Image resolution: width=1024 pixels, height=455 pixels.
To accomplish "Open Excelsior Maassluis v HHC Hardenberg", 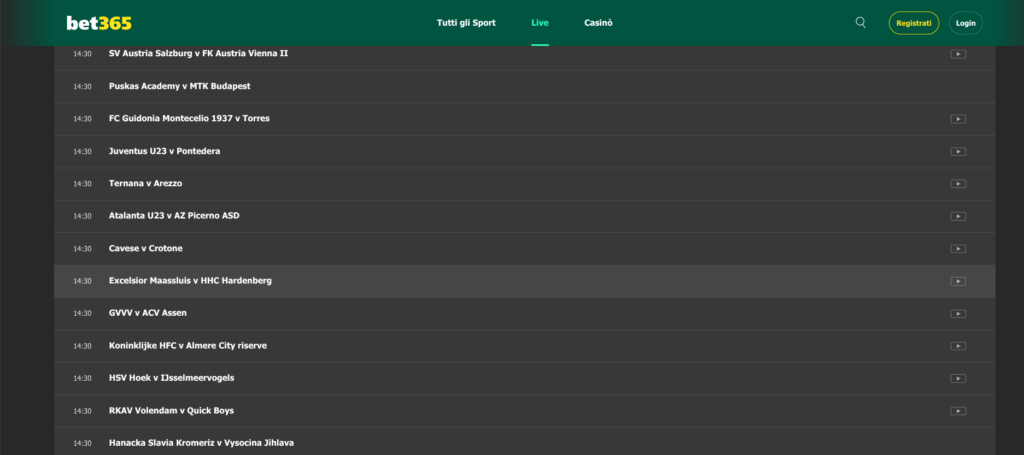I will (190, 281).
